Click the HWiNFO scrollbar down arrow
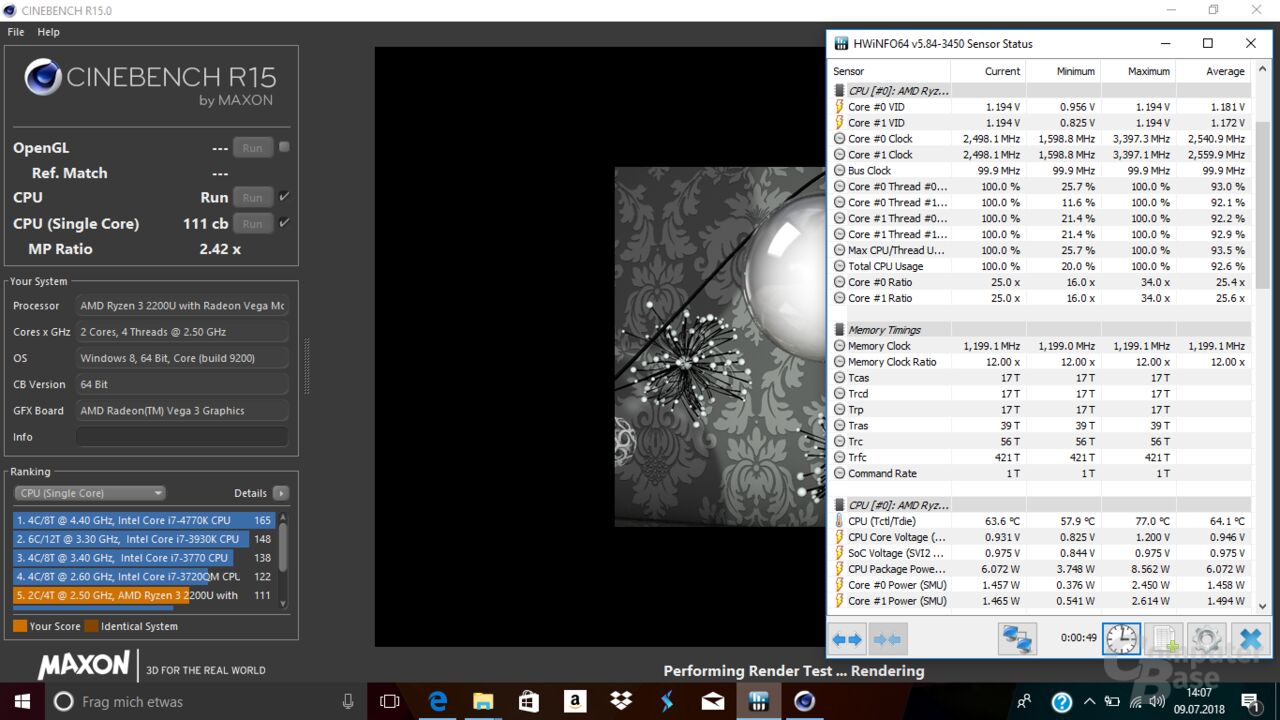The image size is (1280, 720). tap(1262, 606)
